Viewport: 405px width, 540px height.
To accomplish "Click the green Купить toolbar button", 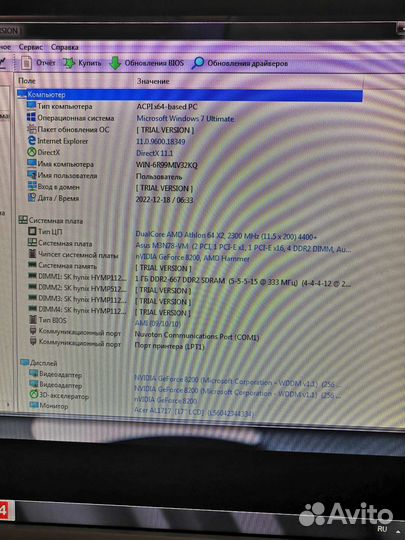I will pyautogui.click(x=82, y=63).
